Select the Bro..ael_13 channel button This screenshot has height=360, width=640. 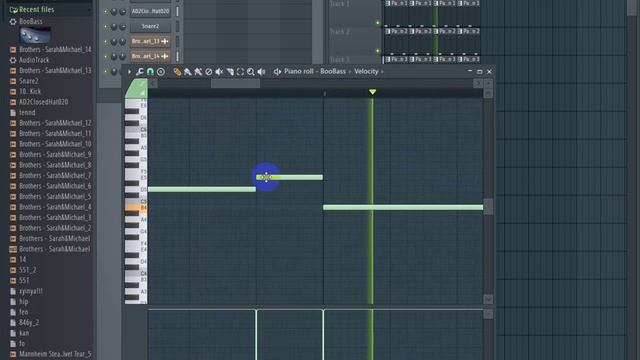150,41
